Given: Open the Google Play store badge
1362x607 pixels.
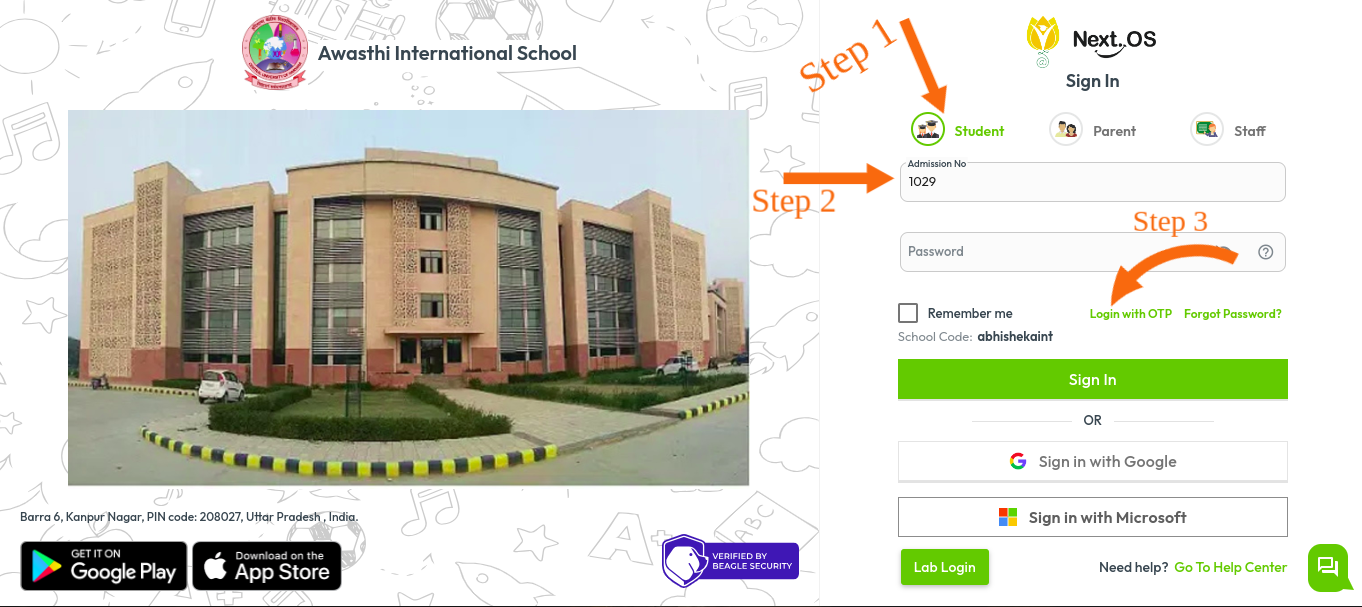Looking at the screenshot, I should tap(104, 566).
